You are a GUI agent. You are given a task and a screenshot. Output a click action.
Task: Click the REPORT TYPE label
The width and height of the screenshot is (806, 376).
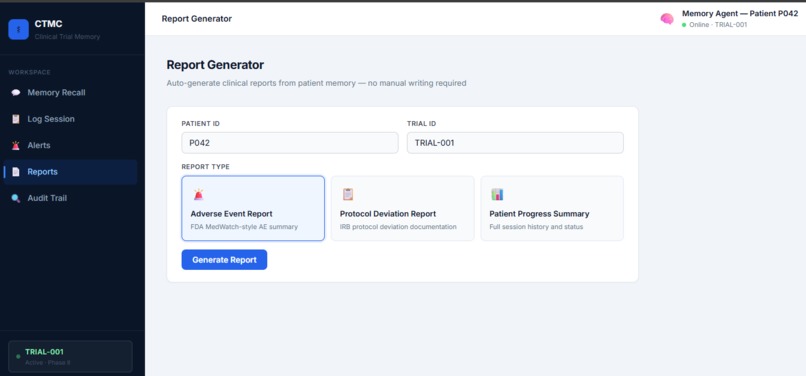pyautogui.click(x=206, y=167)
